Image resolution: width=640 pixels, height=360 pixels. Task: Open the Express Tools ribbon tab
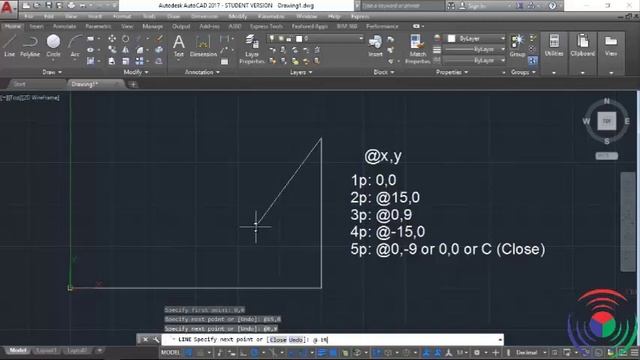pyautogui.click(x=266, y=26)
